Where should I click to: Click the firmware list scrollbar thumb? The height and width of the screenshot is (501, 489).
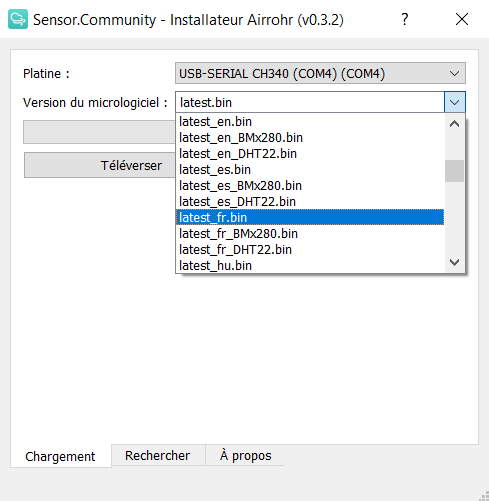point(454,171)
